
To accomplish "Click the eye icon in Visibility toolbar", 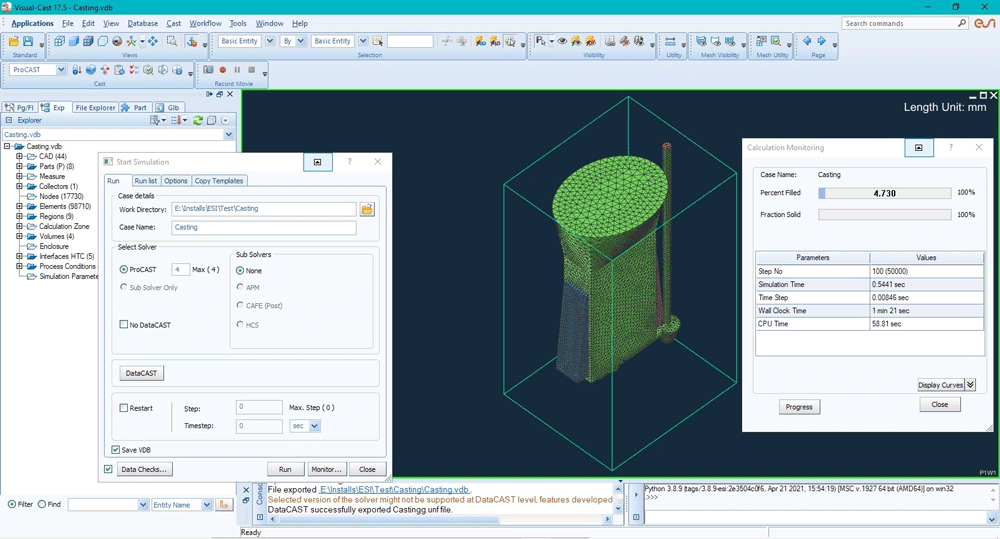I will click(562, 42).
